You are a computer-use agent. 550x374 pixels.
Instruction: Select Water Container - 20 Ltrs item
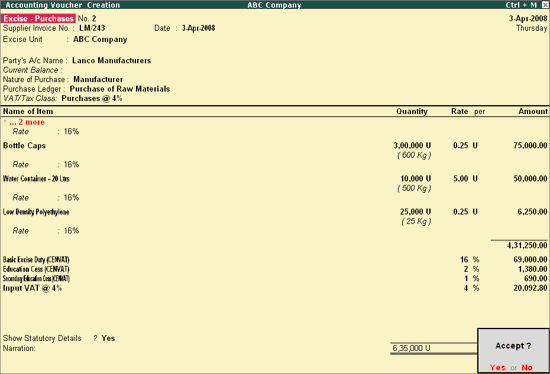tap(36, 179)
